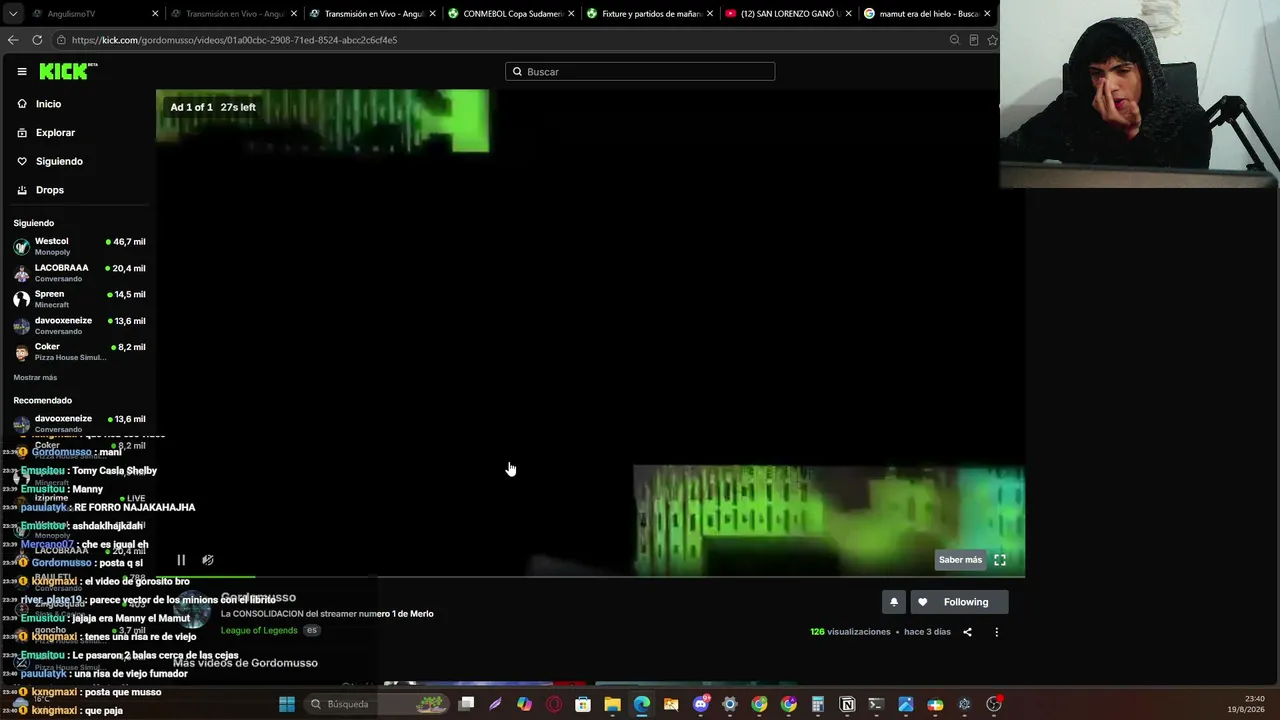Share the video with share icon

(x=967, y=632)
